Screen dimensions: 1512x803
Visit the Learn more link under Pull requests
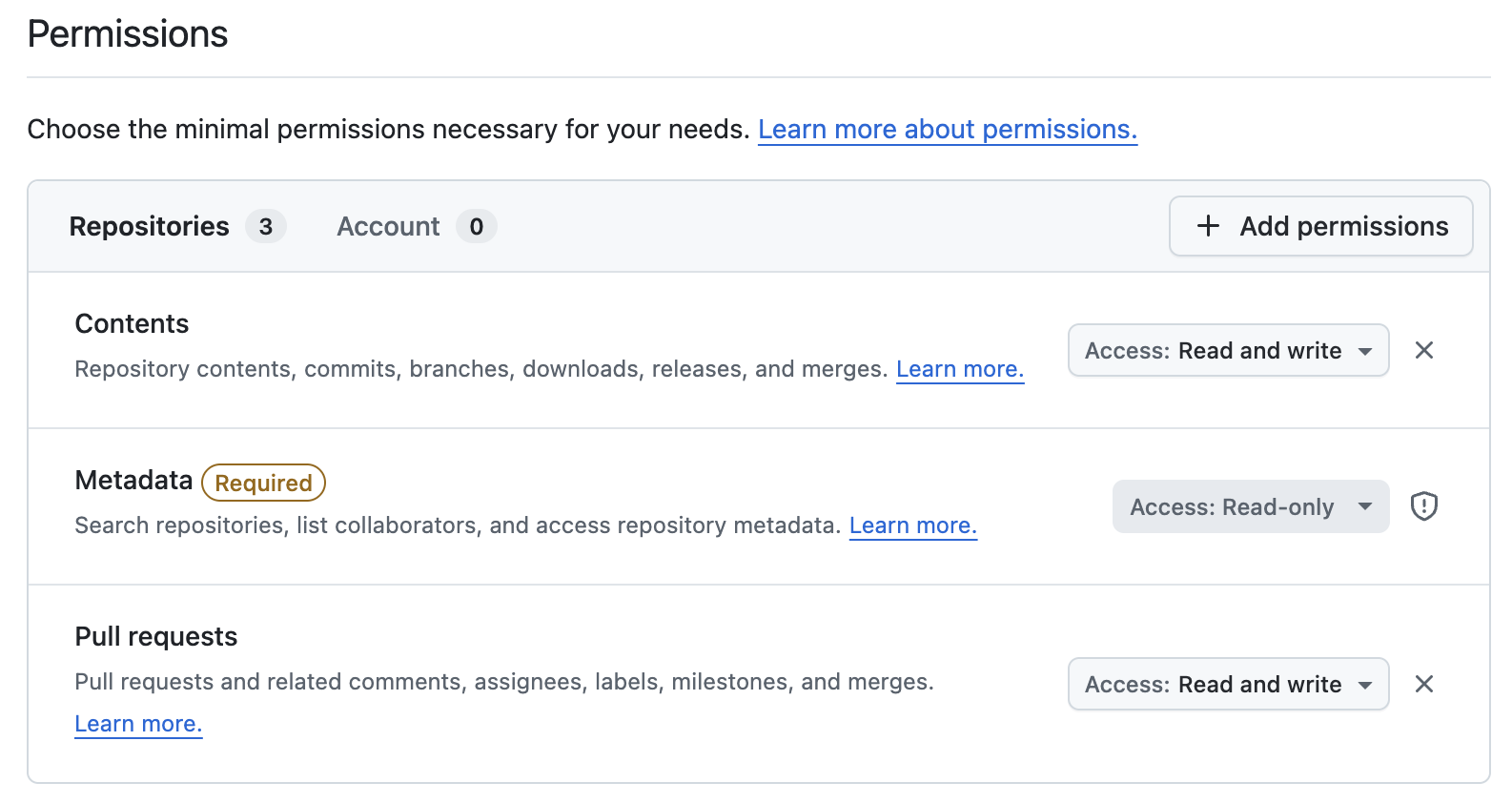pos(138,724)
